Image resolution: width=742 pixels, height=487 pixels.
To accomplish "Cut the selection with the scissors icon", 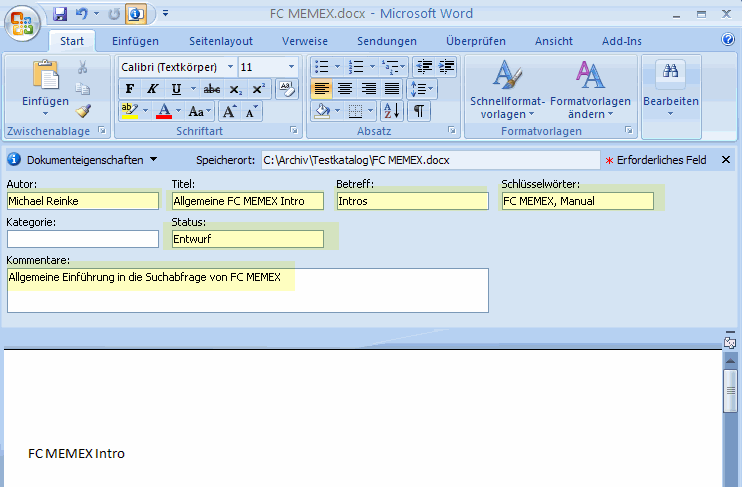I will coord(83,67).
